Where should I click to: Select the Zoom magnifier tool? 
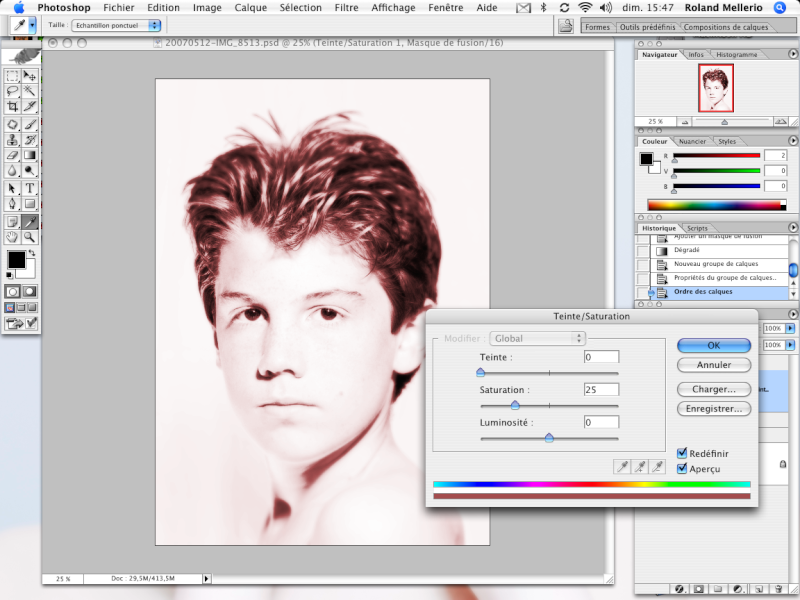coord(30,237)
